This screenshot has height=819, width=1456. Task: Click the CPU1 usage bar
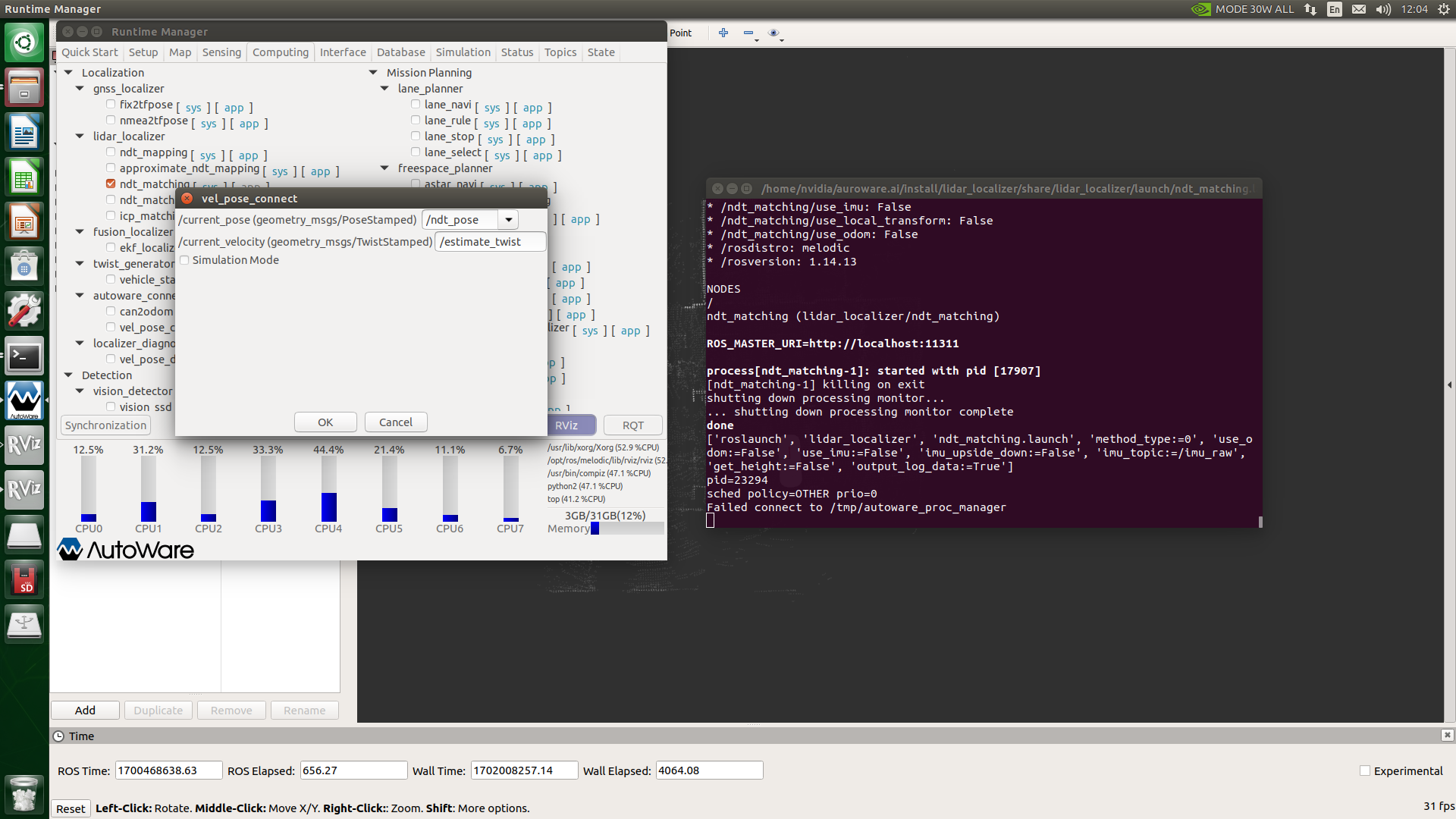(148, 489)
